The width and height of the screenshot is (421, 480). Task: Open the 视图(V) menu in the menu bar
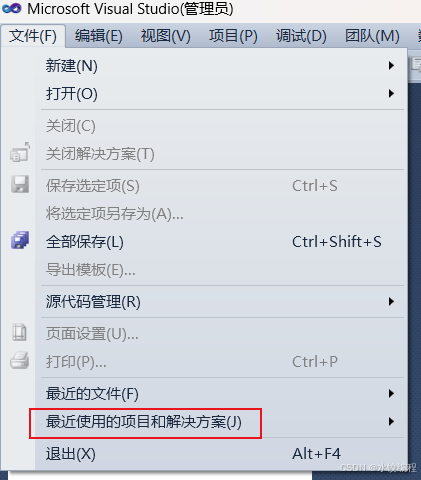click(166, 36)
